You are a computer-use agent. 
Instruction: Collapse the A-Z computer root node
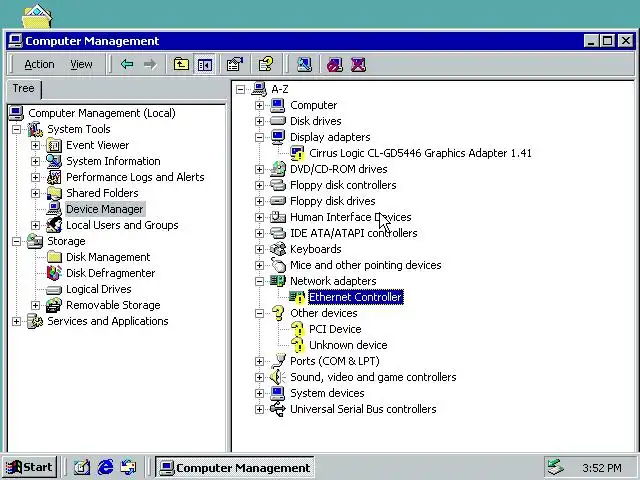[240, 89]
